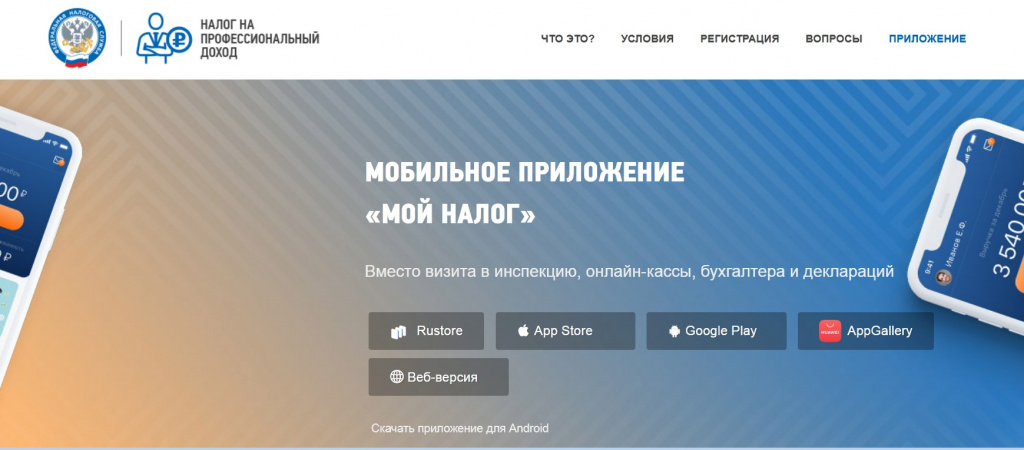Click the globe icon for the web version
Image resolution: width=1024 pixels, height=450 pixels.
(x=397, y=377)
